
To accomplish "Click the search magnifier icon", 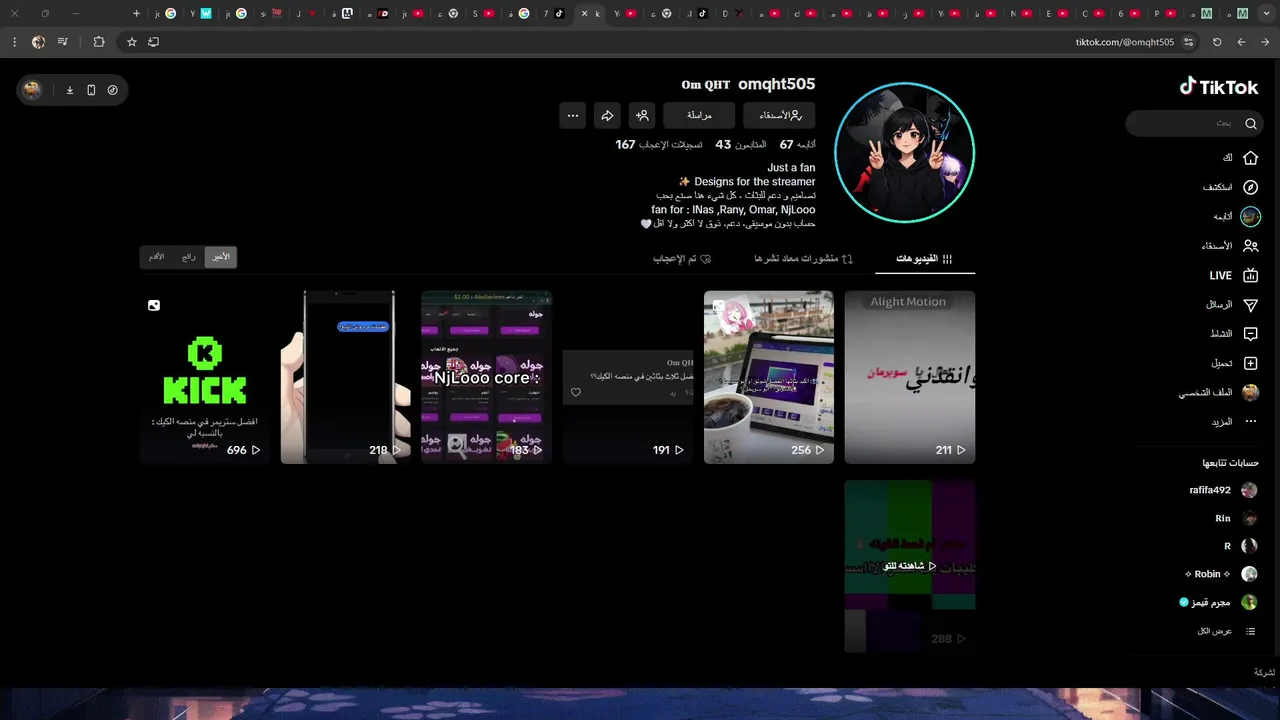I will coord(1250,124).
